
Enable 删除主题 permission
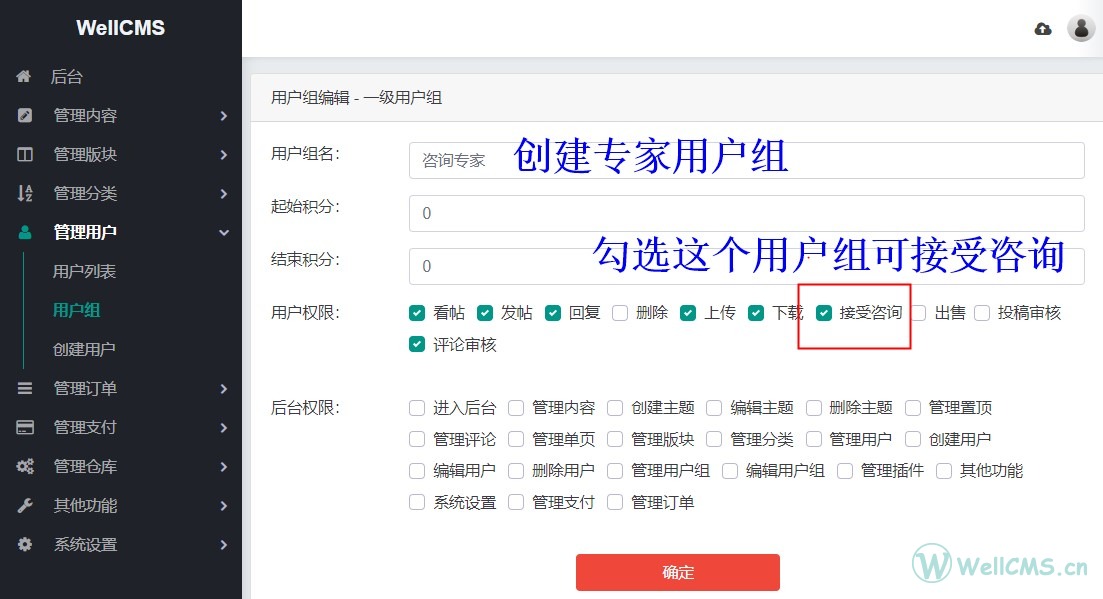click(x=814, y=408)
